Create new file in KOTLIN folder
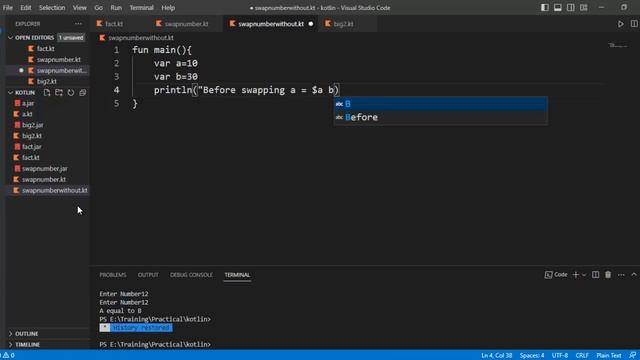 [47, 93]
